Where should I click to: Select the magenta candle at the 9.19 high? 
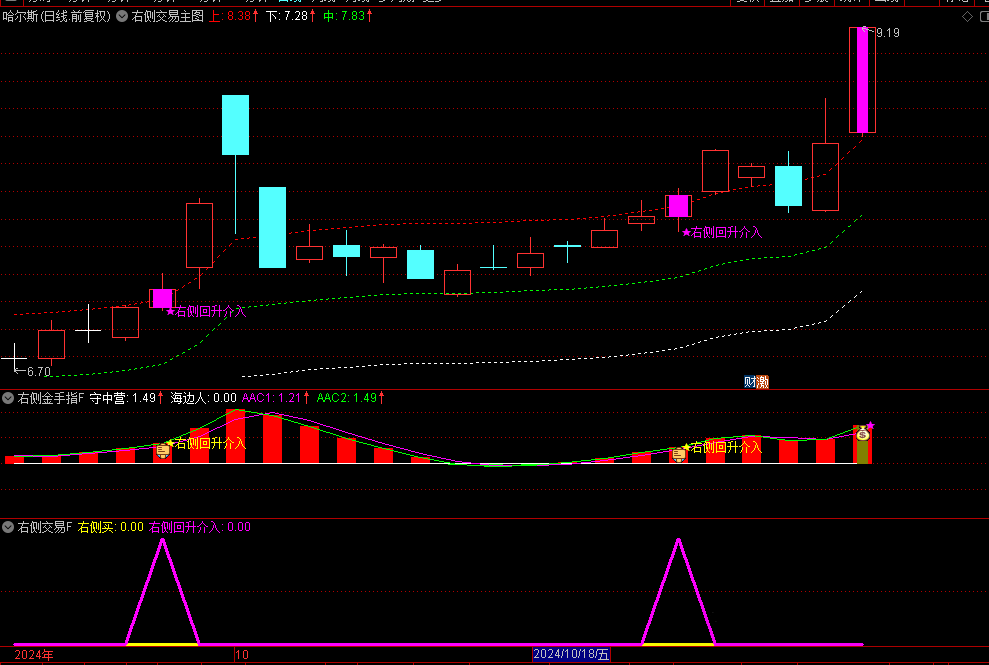(862, 80)
